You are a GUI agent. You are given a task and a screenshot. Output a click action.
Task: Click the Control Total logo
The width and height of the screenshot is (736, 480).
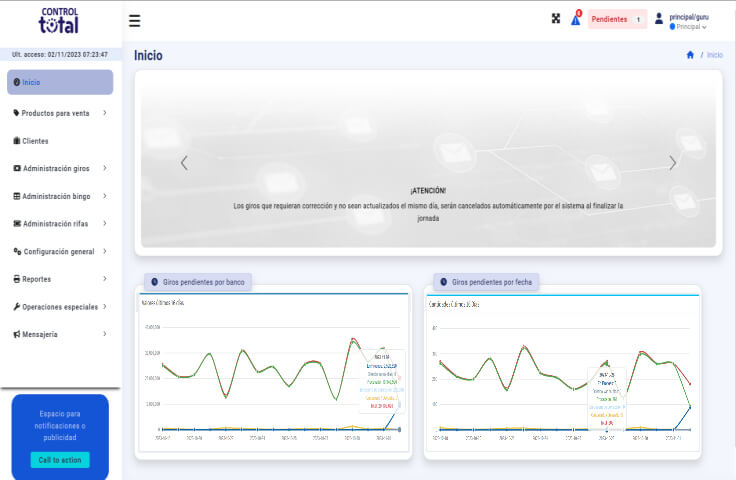pyautogui.click(x=59, y=21)
